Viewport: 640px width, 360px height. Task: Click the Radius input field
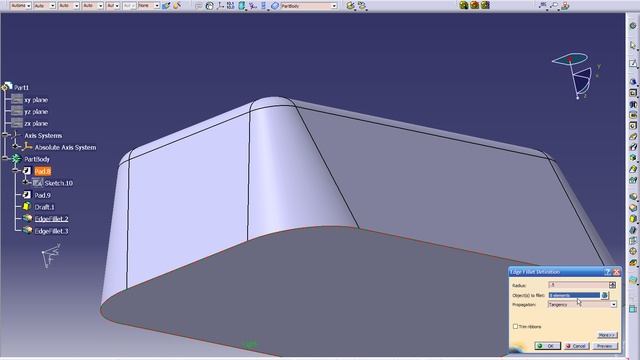578,285
